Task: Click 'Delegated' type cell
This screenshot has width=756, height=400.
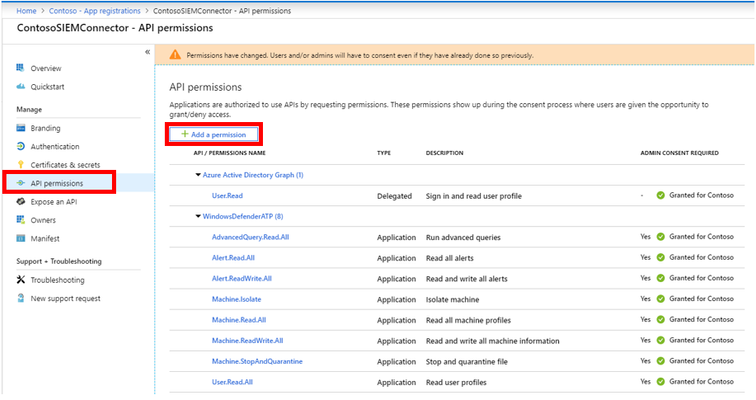Action: pyautogui.click(x=394, y=196)
